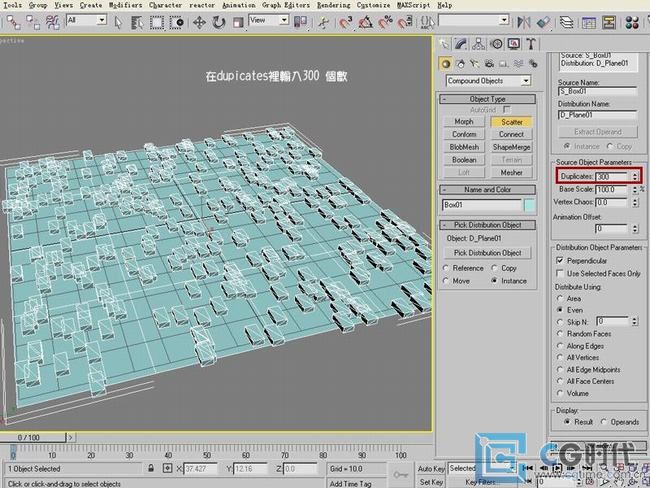Screen dimensions: 650x488
Task: Click the Base Scale spinner arrows
Action: point(635,189)
